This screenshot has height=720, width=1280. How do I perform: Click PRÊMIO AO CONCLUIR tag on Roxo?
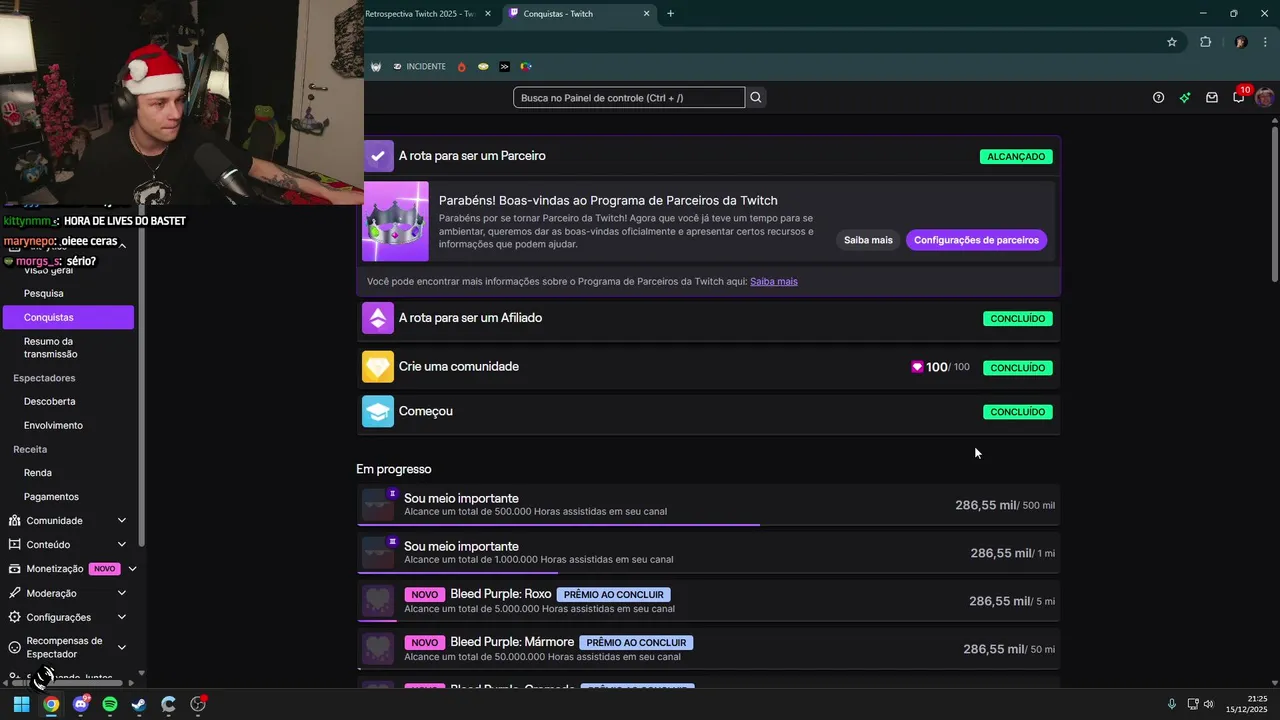point(613,594)
